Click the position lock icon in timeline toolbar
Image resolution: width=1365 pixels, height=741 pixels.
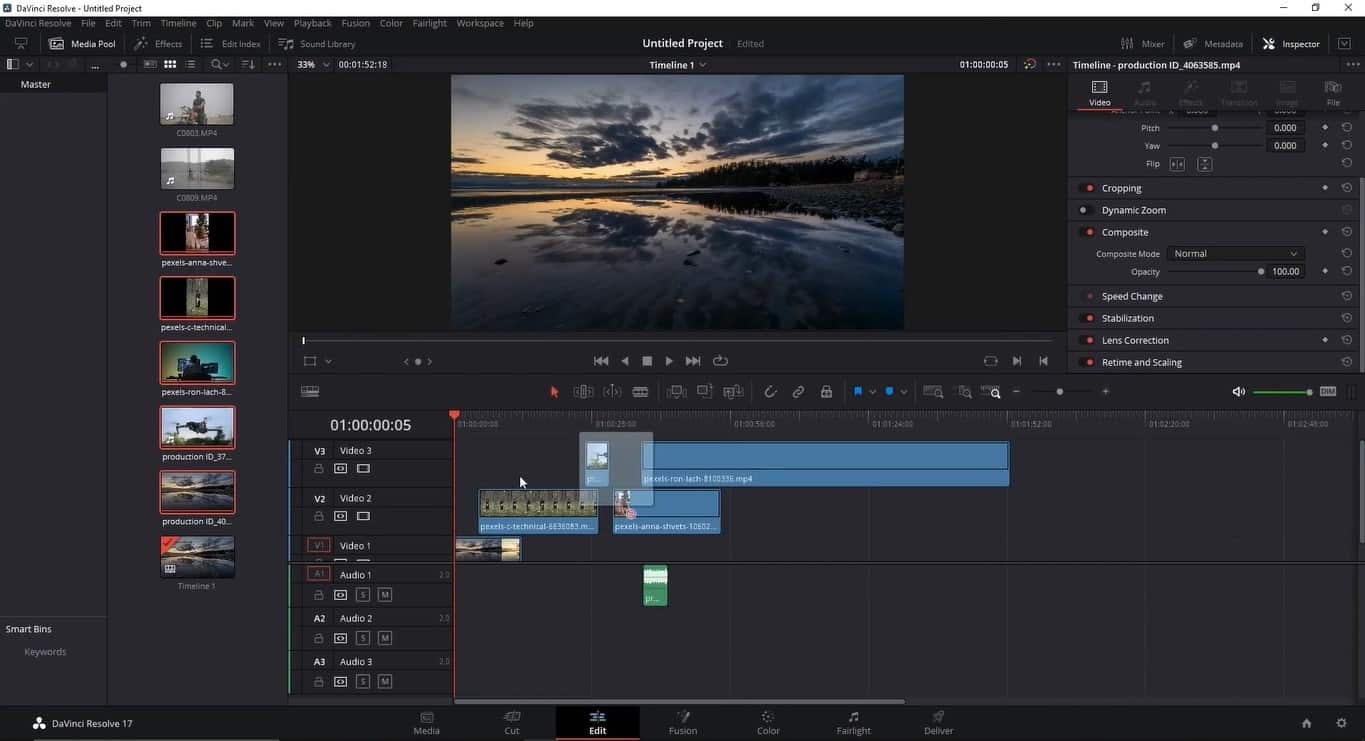(826, 392)
